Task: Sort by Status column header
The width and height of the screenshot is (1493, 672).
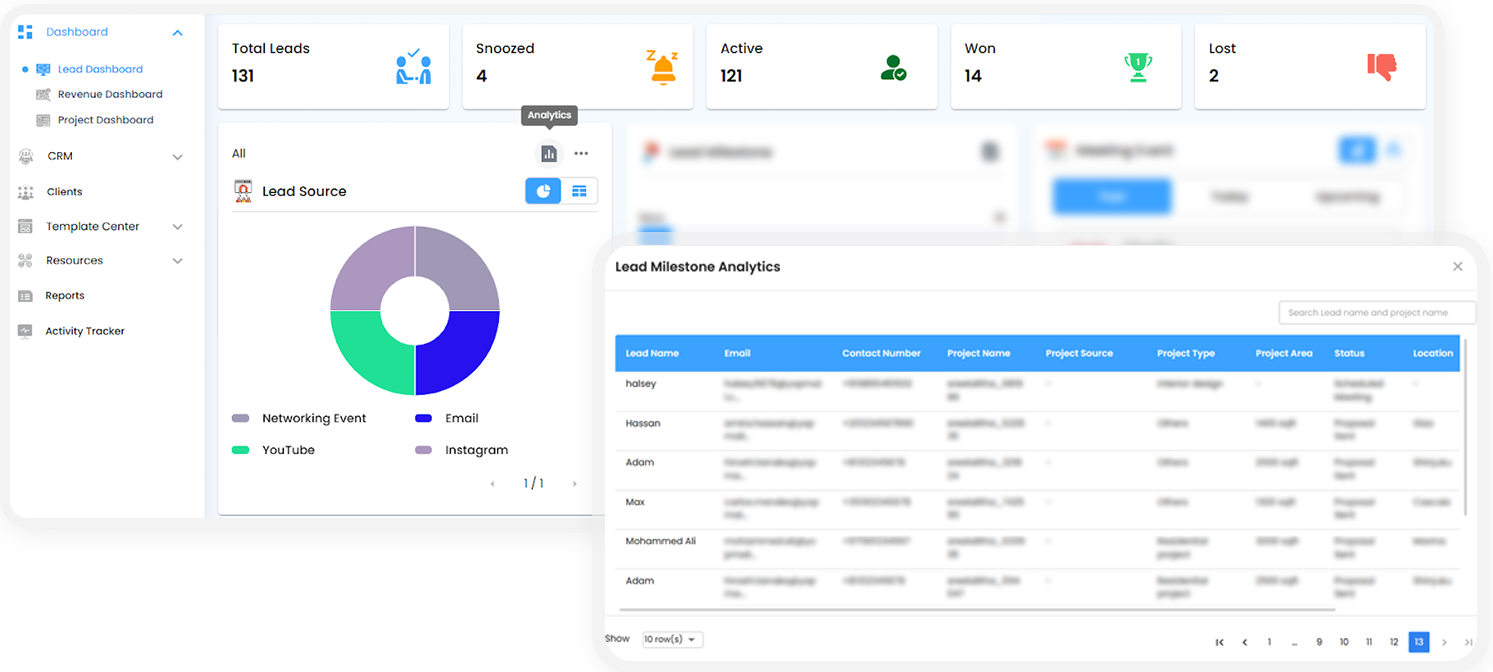Action: click(x=1349, y=353)
